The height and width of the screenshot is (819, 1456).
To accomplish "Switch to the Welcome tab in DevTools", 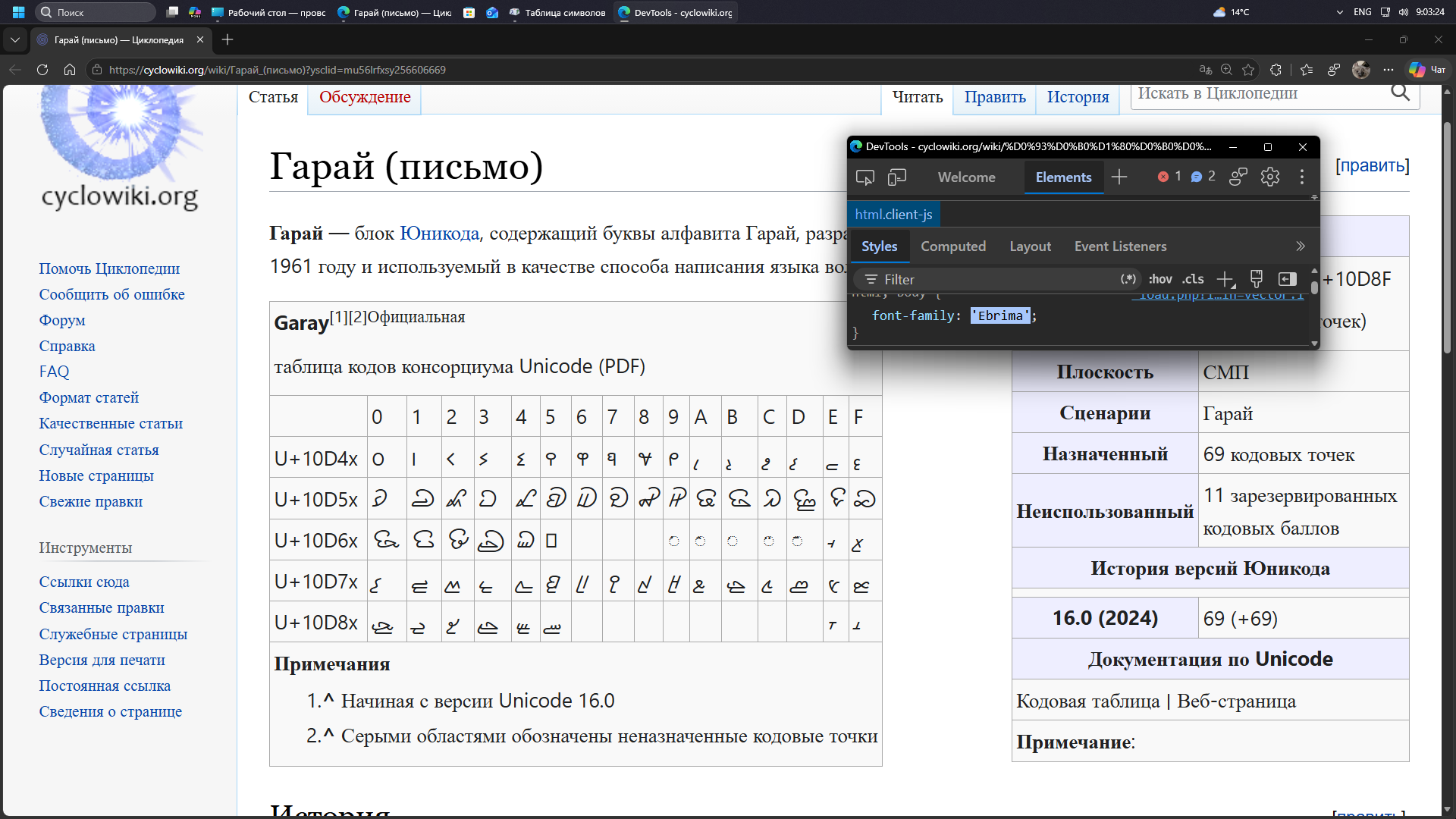I will click(x=966, y=177).
